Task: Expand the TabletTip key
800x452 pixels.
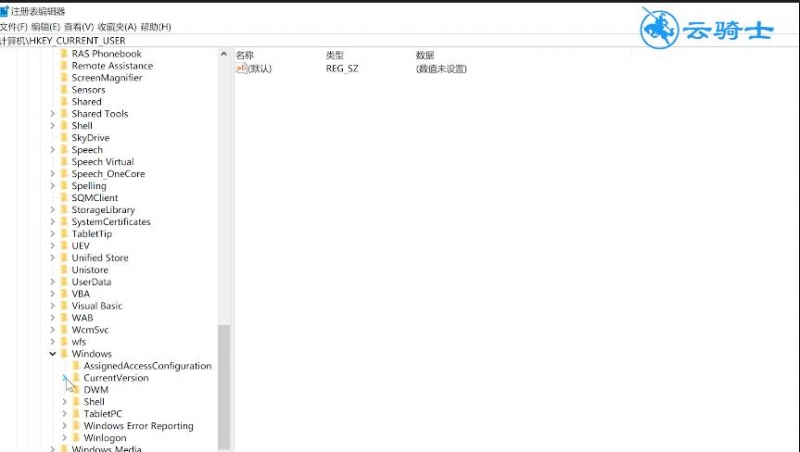Action: [x=53, y=234]
